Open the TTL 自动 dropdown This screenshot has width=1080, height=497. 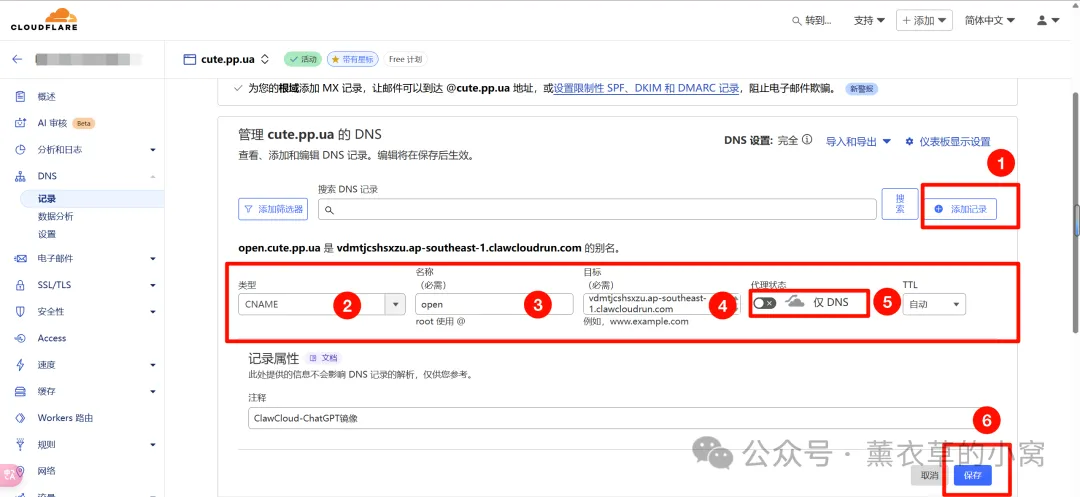pyautogui.click(x=934, y=304)
